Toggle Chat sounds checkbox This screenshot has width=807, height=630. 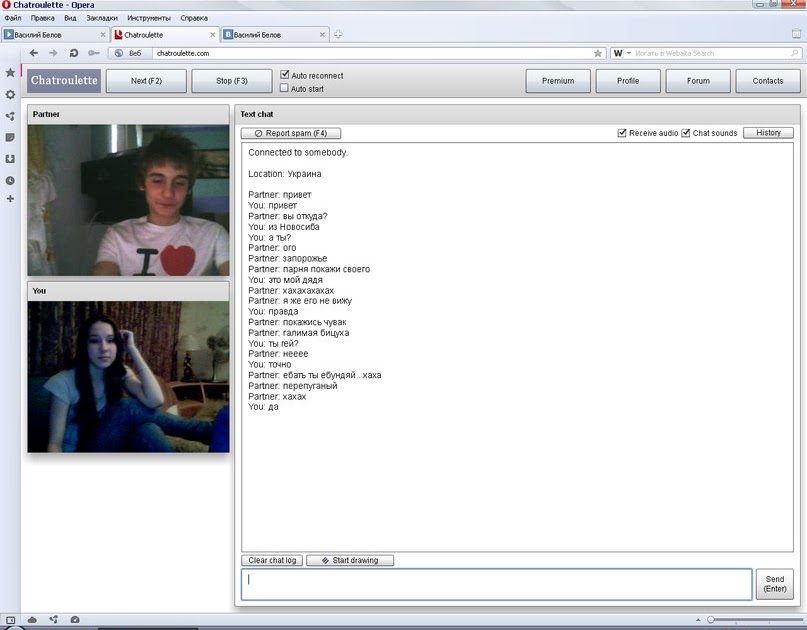tap(686, 133)
